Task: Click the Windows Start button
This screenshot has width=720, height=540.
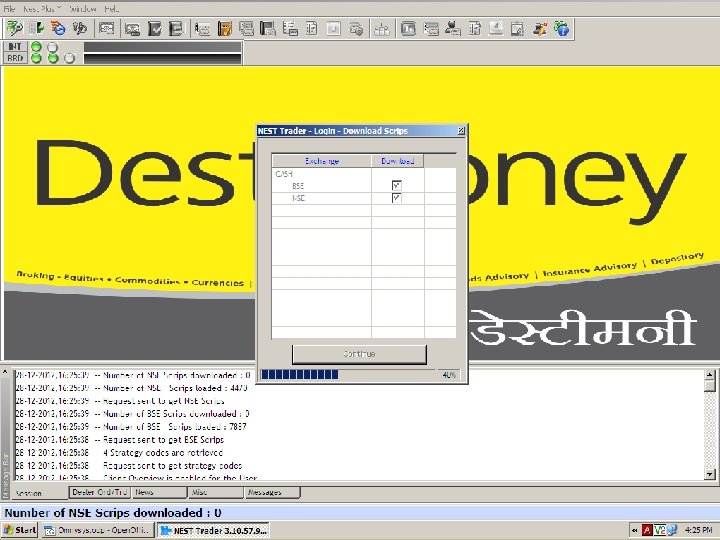Action: pyautogui.click(x=19, y=530)
